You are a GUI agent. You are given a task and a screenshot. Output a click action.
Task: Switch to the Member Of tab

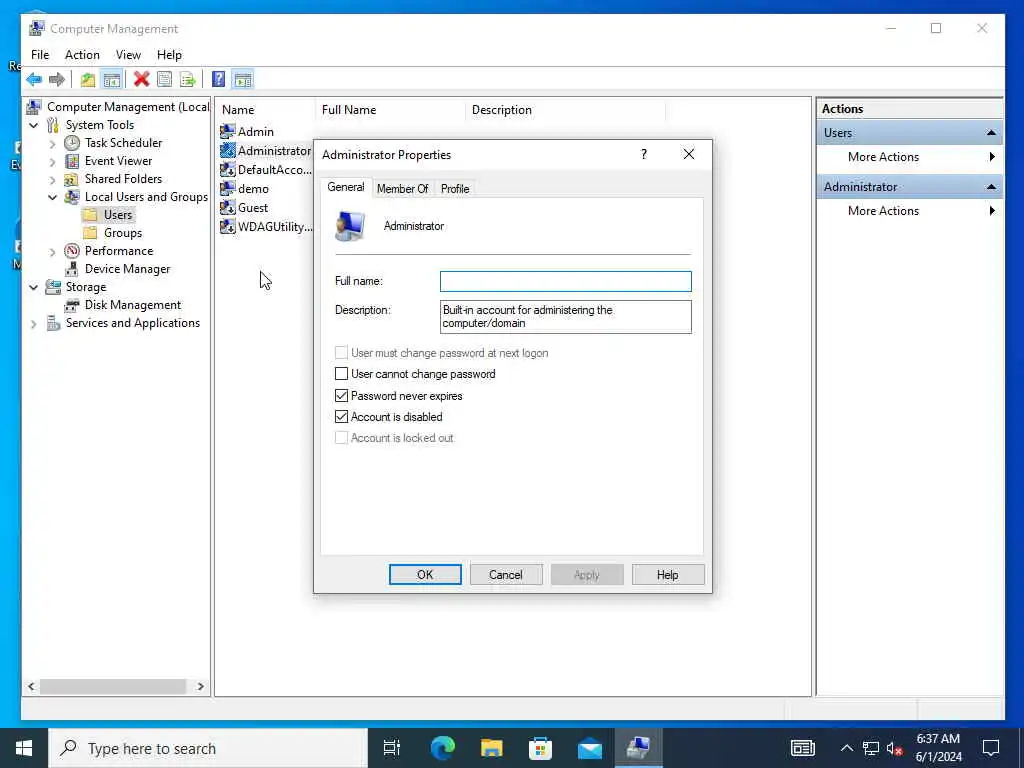tap(402, 189)
